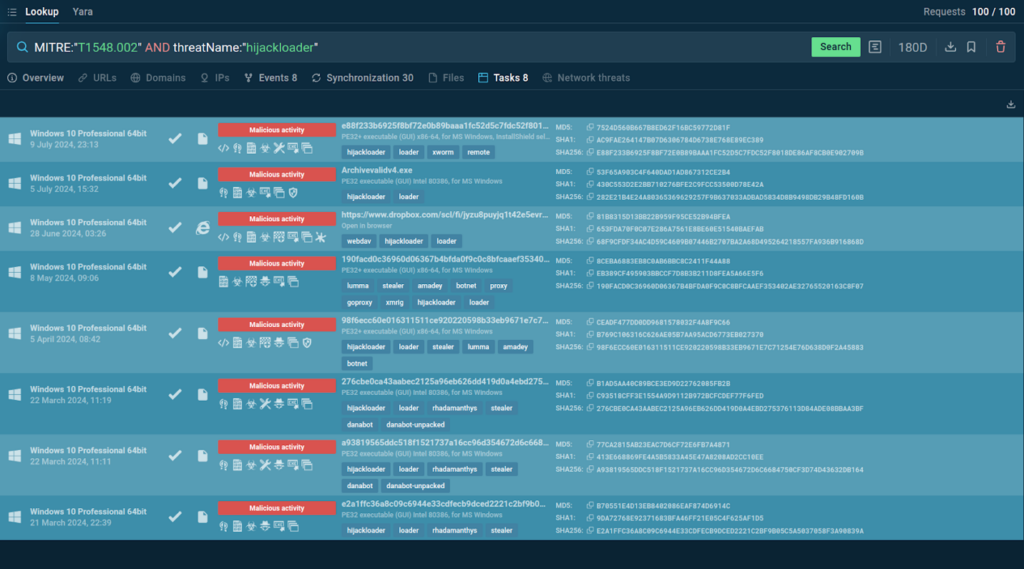The image size is (1024, 569).
Task: Open the Synchronization 30 tab
Action: coord(362,78)
